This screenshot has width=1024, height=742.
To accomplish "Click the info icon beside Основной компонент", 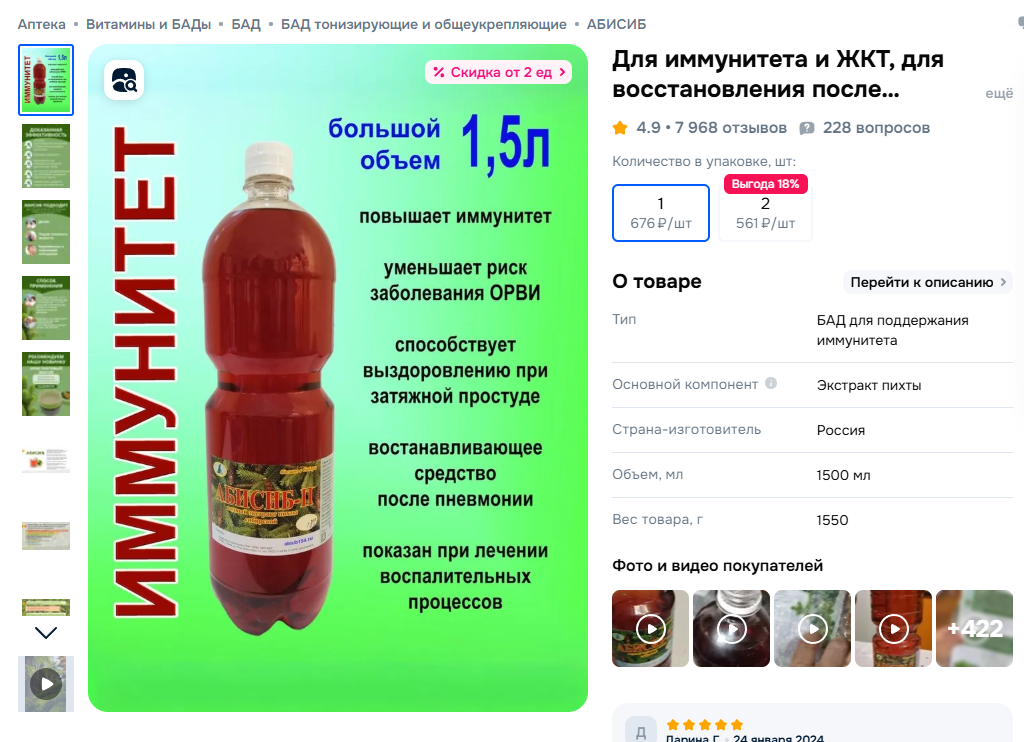I will pyautogui.click(x=771, y=383).
